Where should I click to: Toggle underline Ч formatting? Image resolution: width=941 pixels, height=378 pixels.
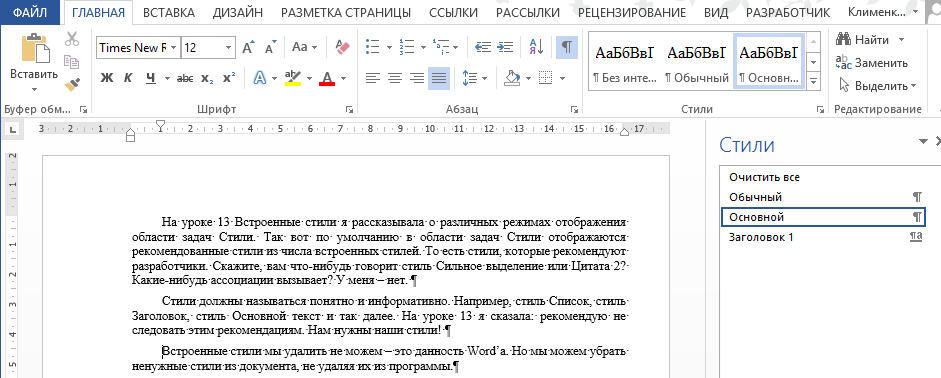[151, 78]
